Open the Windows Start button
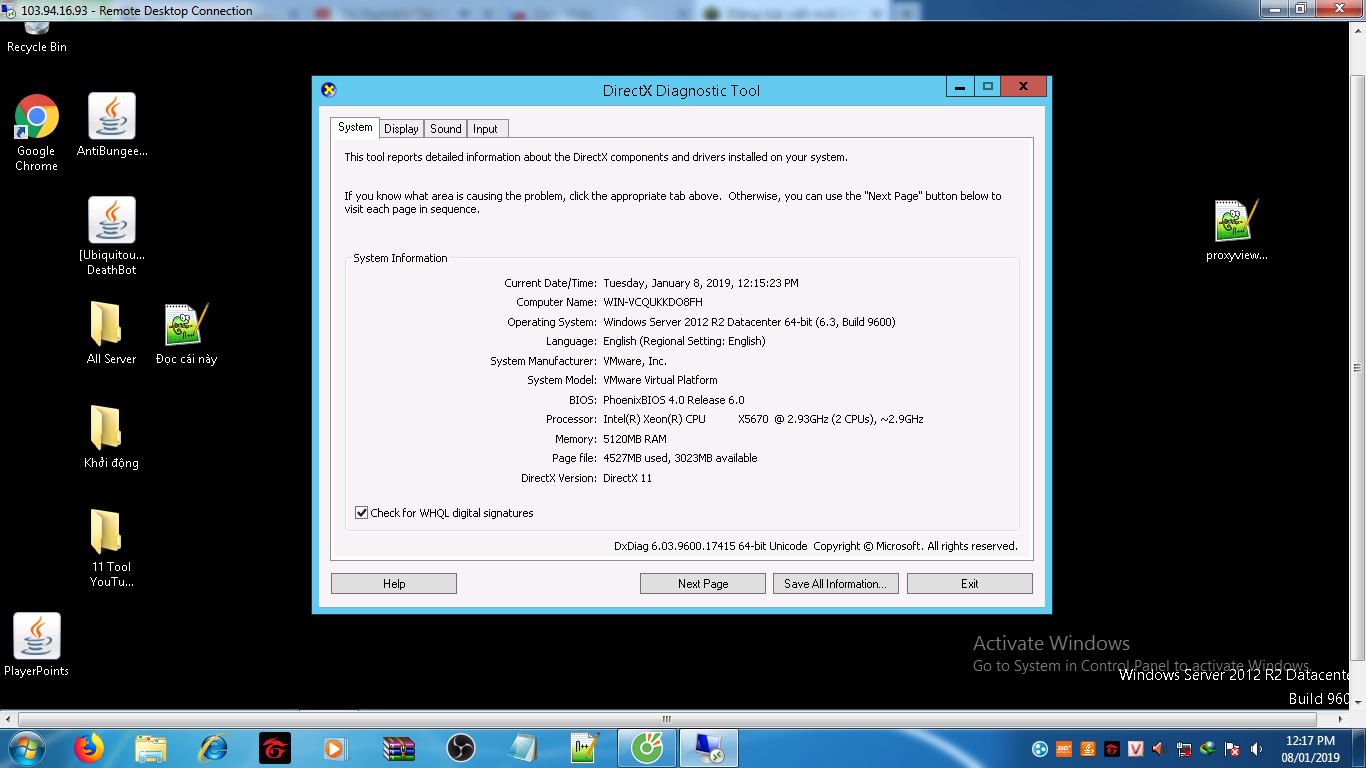The image size is (1366, 768). [x=26, y=748]
